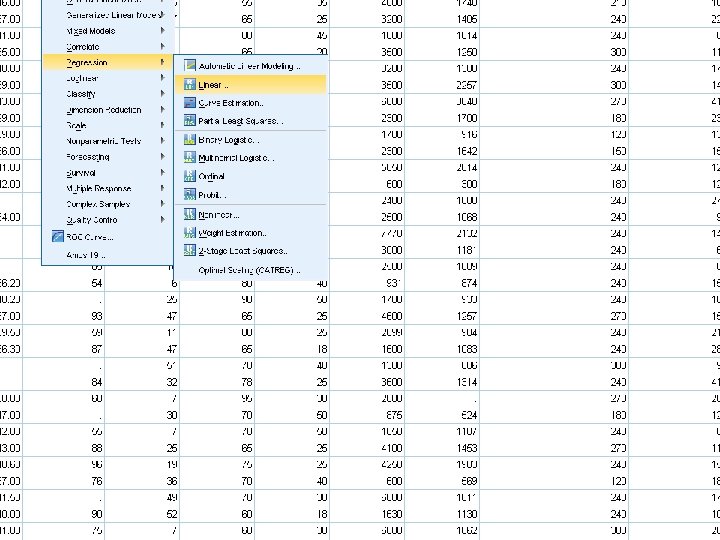Expand the Mixed Models submenu arrow

pos(162,31)
